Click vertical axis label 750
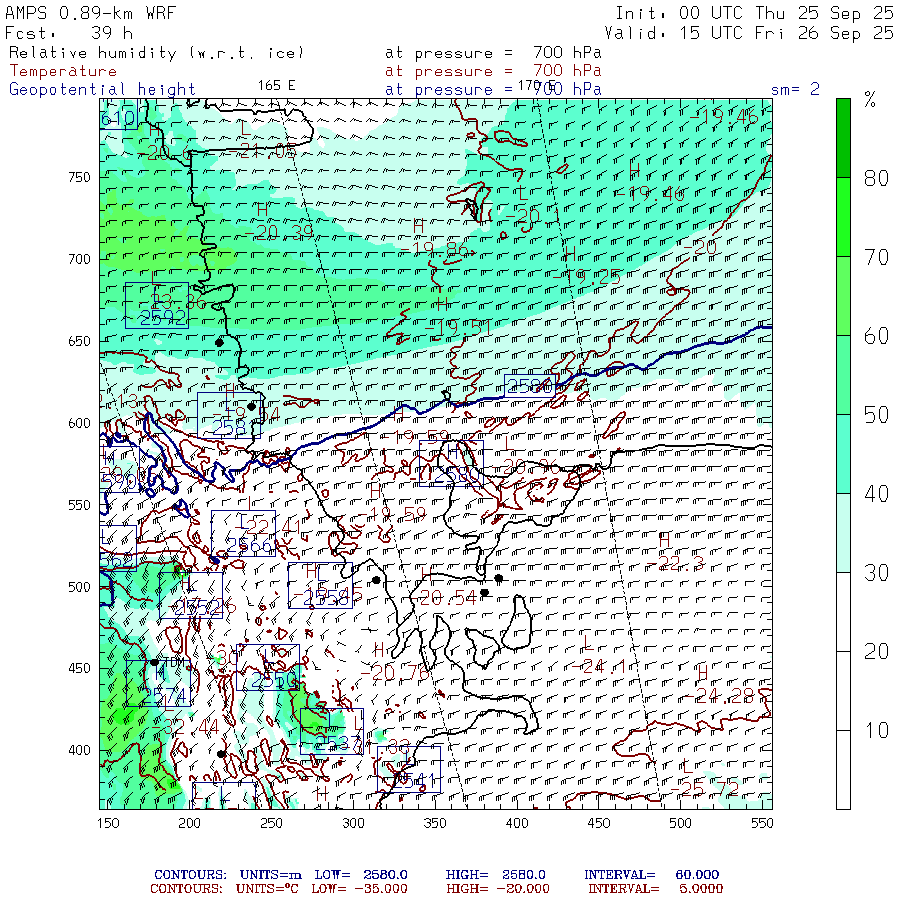 pos(79,177)
